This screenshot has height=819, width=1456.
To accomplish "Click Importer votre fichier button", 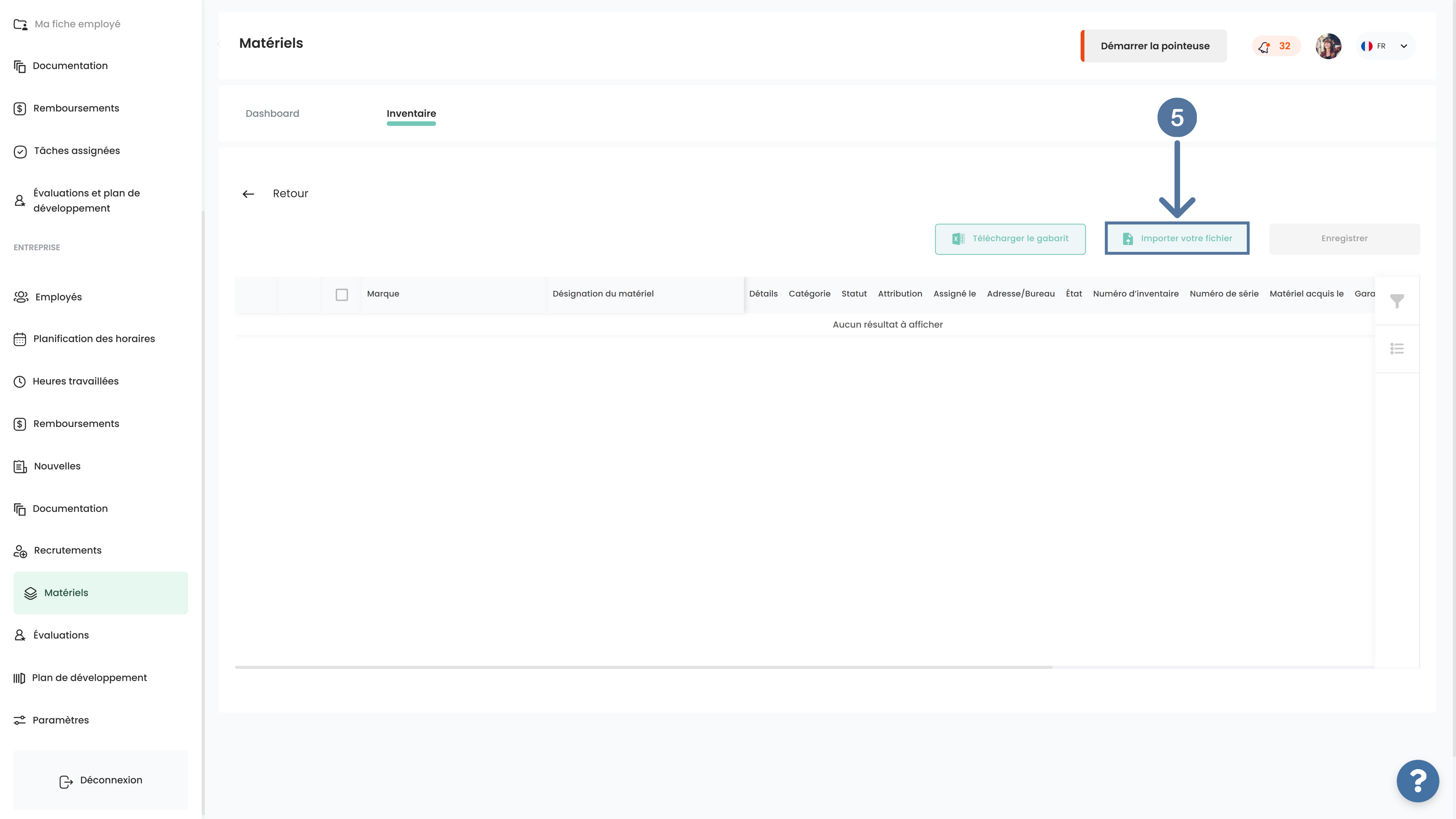I will [1177, 239].
